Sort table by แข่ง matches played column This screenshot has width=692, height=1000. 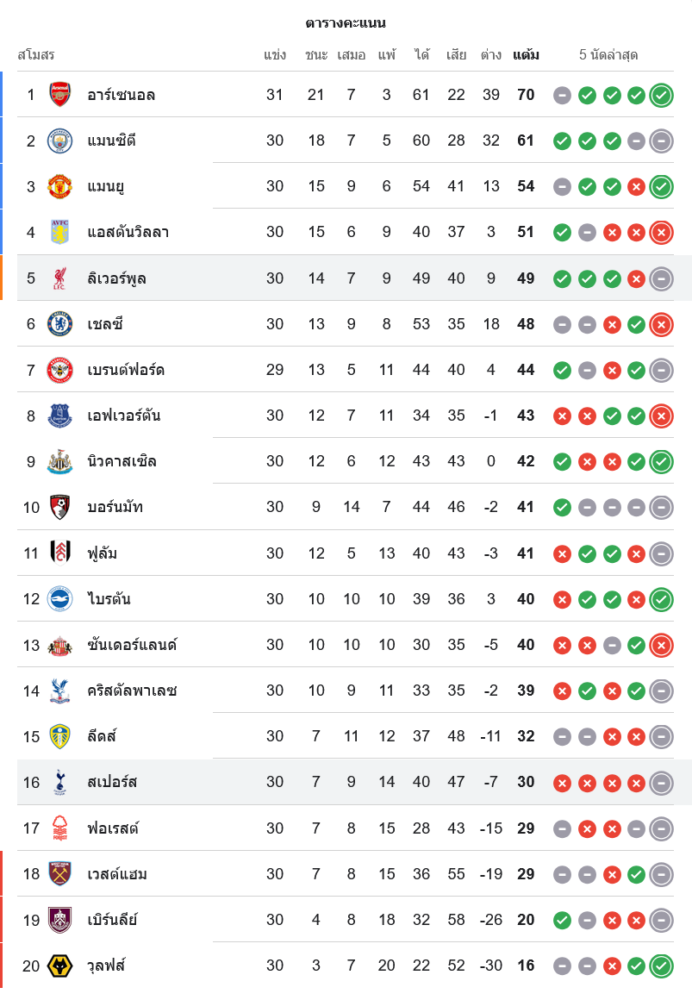pos(275,55)
